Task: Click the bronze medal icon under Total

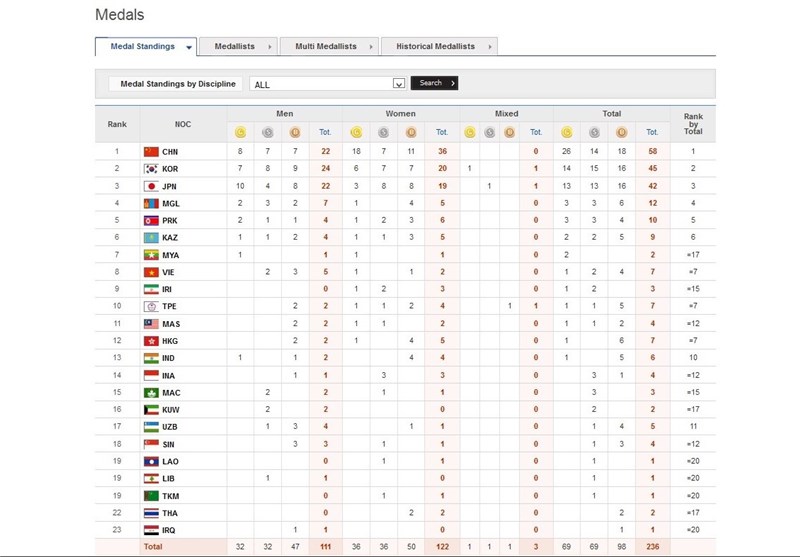Action: 622,131
